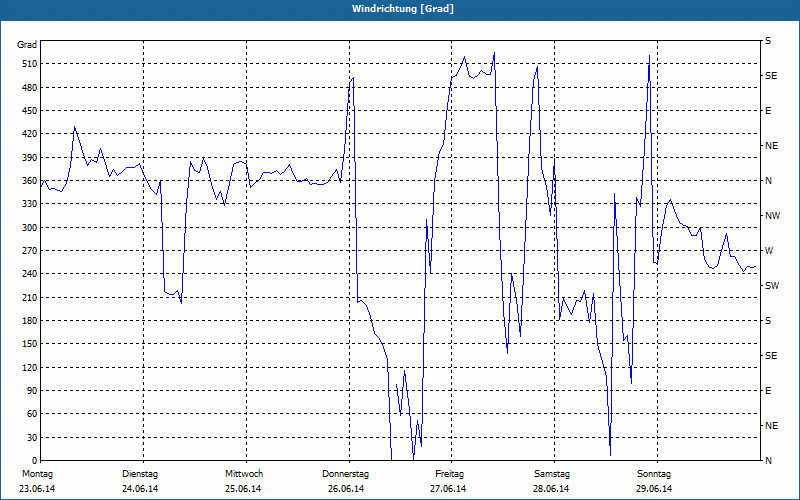Click the date 25.06.14
This screenshot has width=800, height=500.
pyautogui.click(x=243, y=489)
